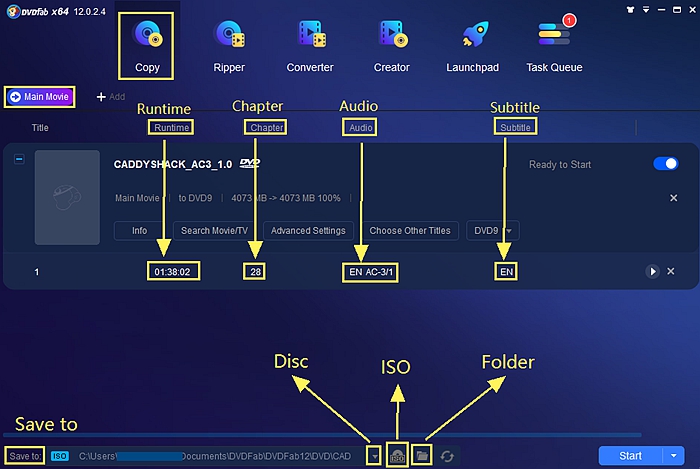Click the DVD logo beside the title
This screenshot has height=469, width=700.
click(x=250, y=163)
